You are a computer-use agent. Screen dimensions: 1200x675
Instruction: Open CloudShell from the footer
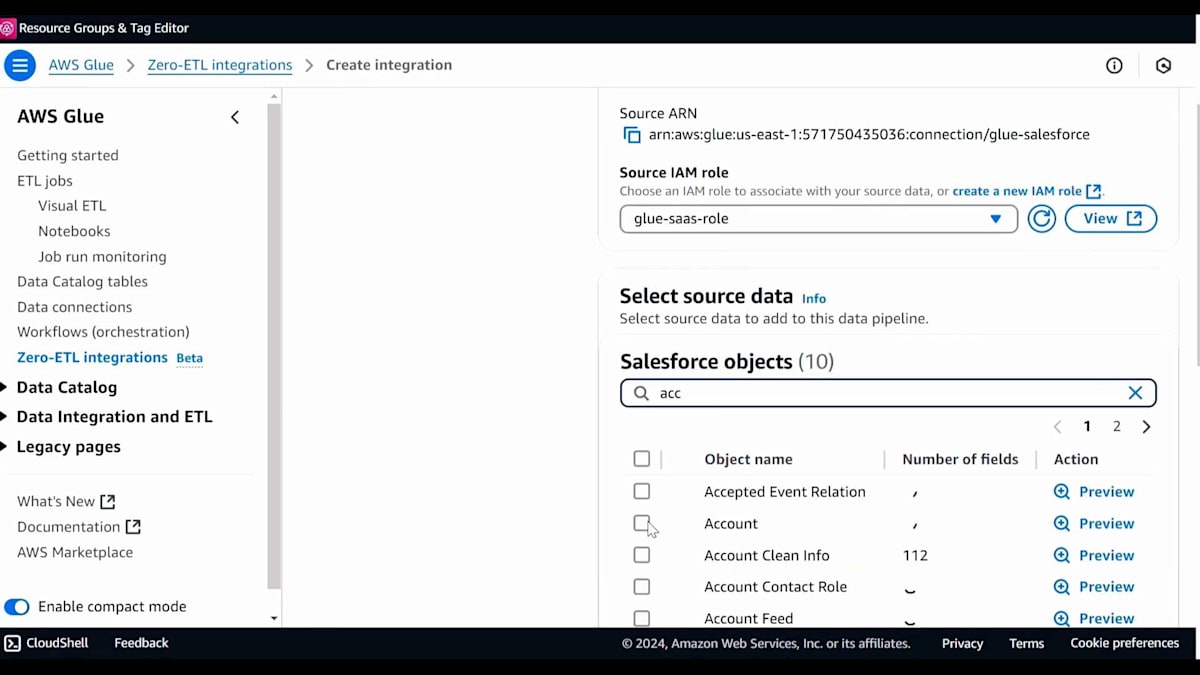click(46, 643)
